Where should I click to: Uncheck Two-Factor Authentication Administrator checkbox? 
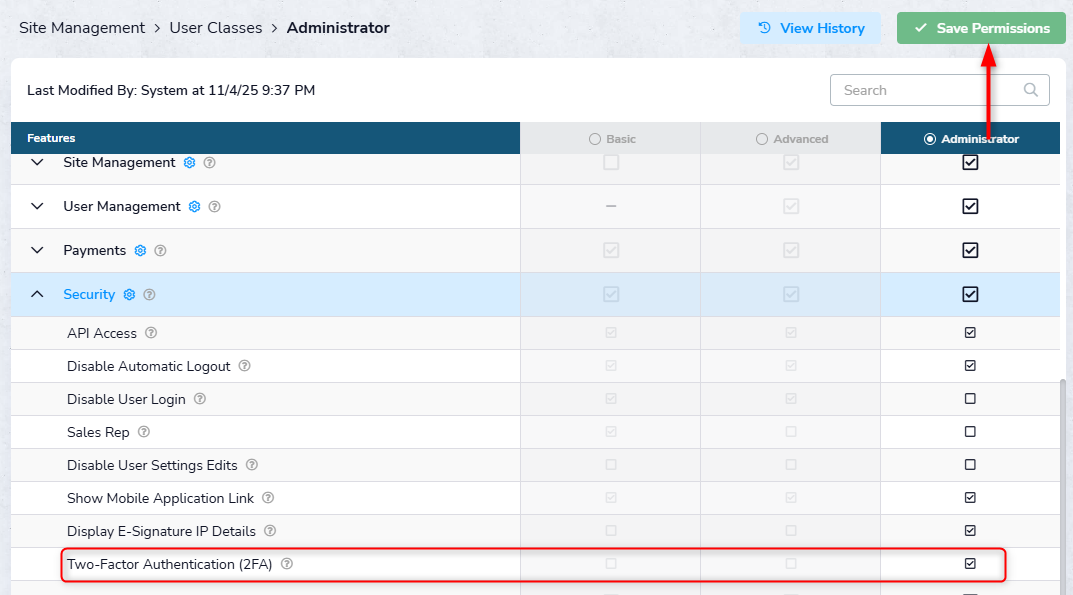click(x=970, y=564)
